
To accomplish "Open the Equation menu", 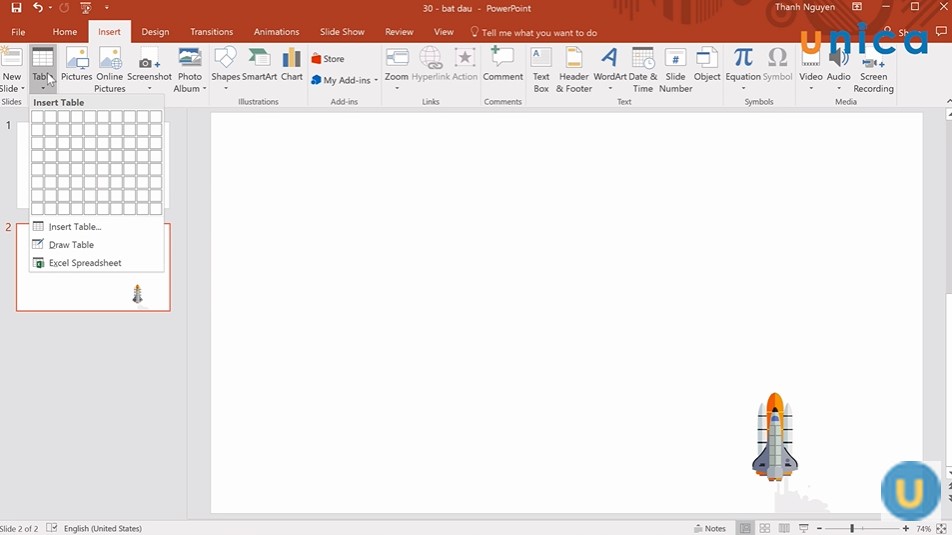I will tap(743, 69).
